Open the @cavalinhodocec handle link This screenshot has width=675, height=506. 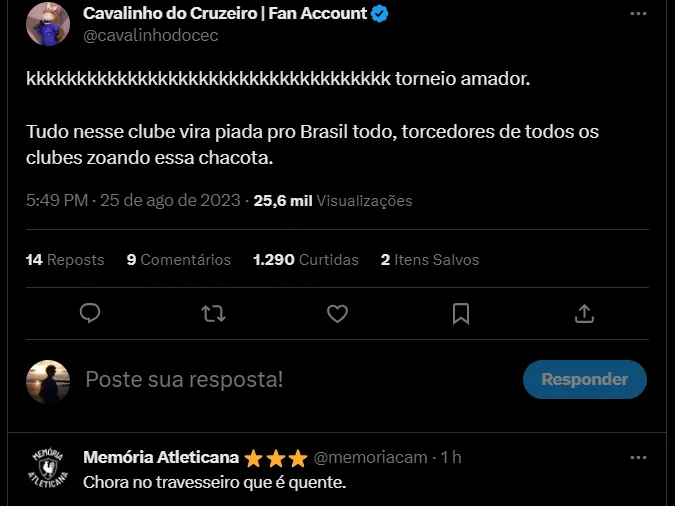coord(150,36)
